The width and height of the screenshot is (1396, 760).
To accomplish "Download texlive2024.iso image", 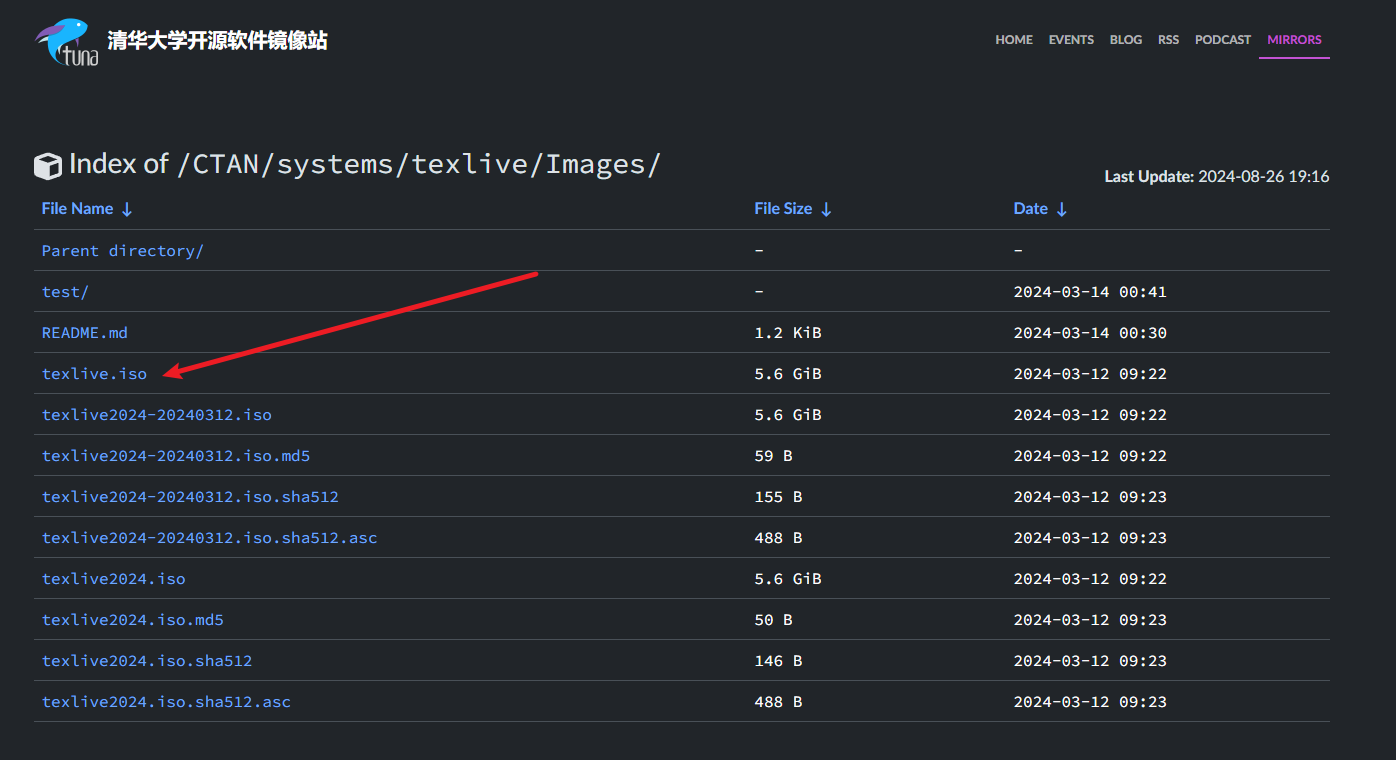I will [113, 579].
